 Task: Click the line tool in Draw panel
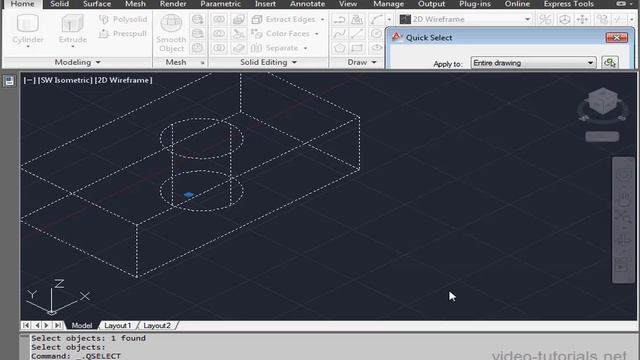click(x=357, y=33)
